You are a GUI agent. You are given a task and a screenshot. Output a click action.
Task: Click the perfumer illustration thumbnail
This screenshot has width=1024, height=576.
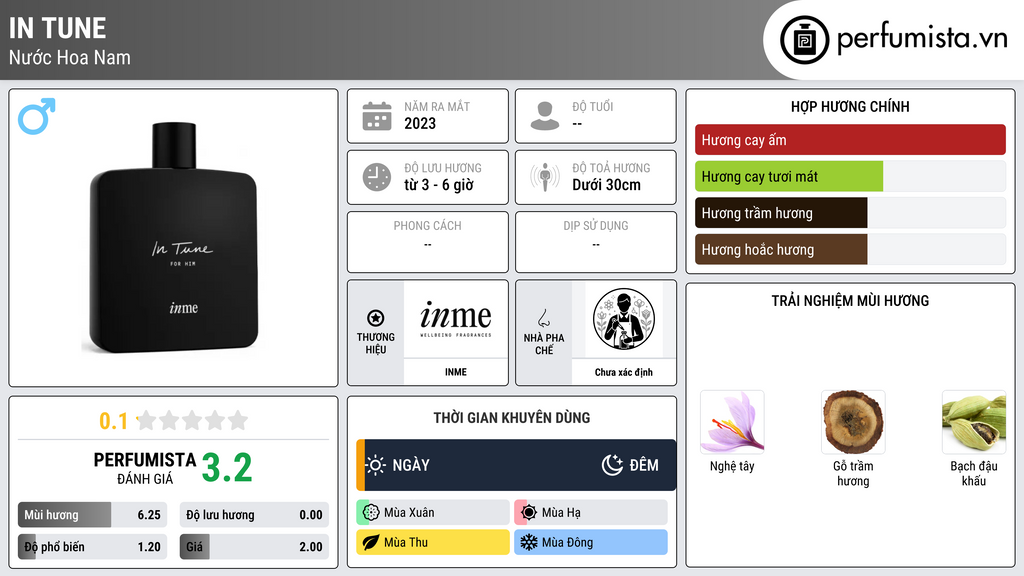pos(624,319)
